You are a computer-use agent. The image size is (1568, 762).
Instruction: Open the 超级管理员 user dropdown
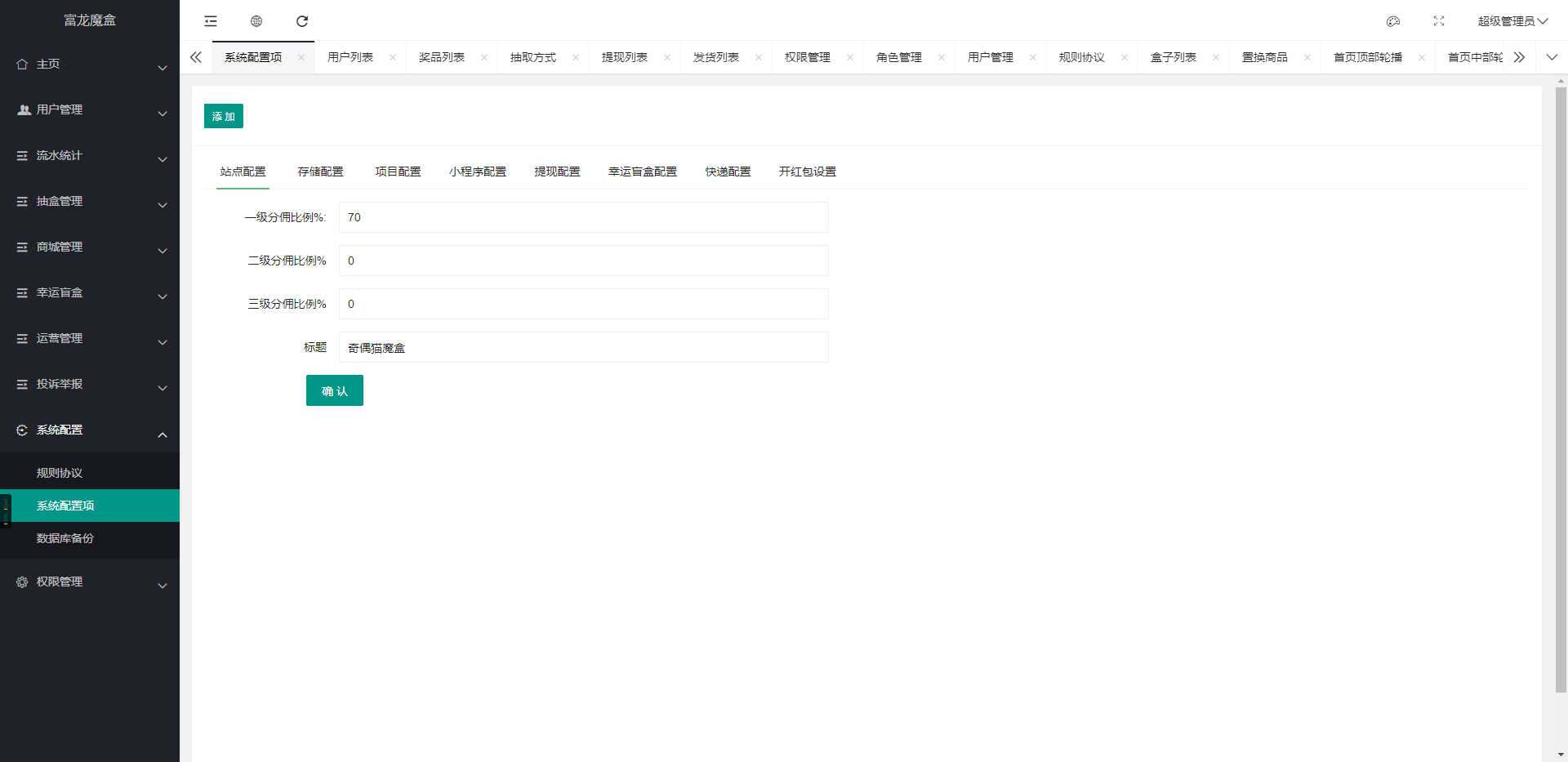point(1512,21)
